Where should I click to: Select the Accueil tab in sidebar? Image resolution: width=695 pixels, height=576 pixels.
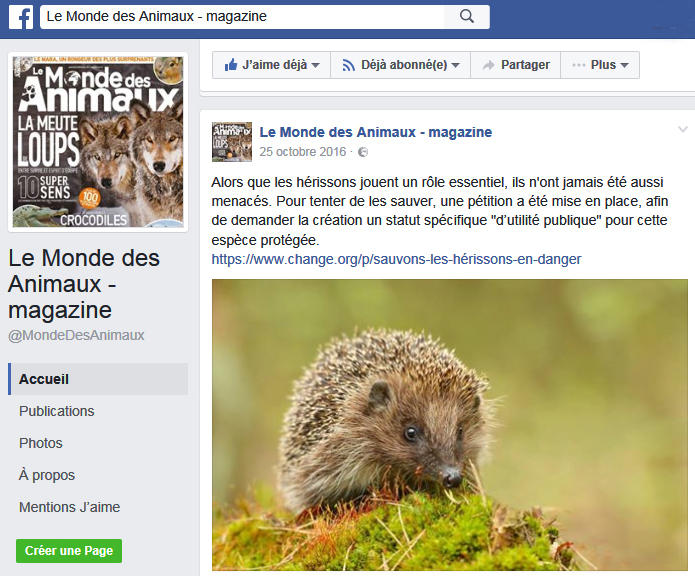pos(98,379)
